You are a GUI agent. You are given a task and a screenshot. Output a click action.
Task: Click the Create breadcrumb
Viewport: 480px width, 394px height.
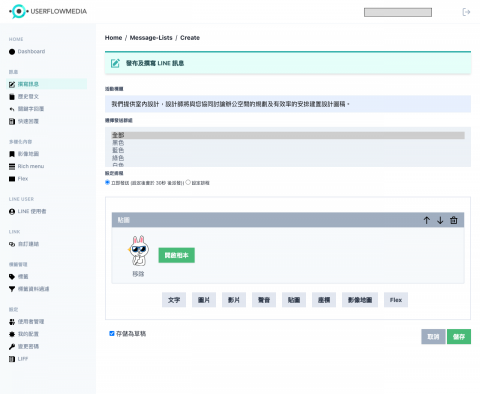pyautogui.click(x=190, y=38)
